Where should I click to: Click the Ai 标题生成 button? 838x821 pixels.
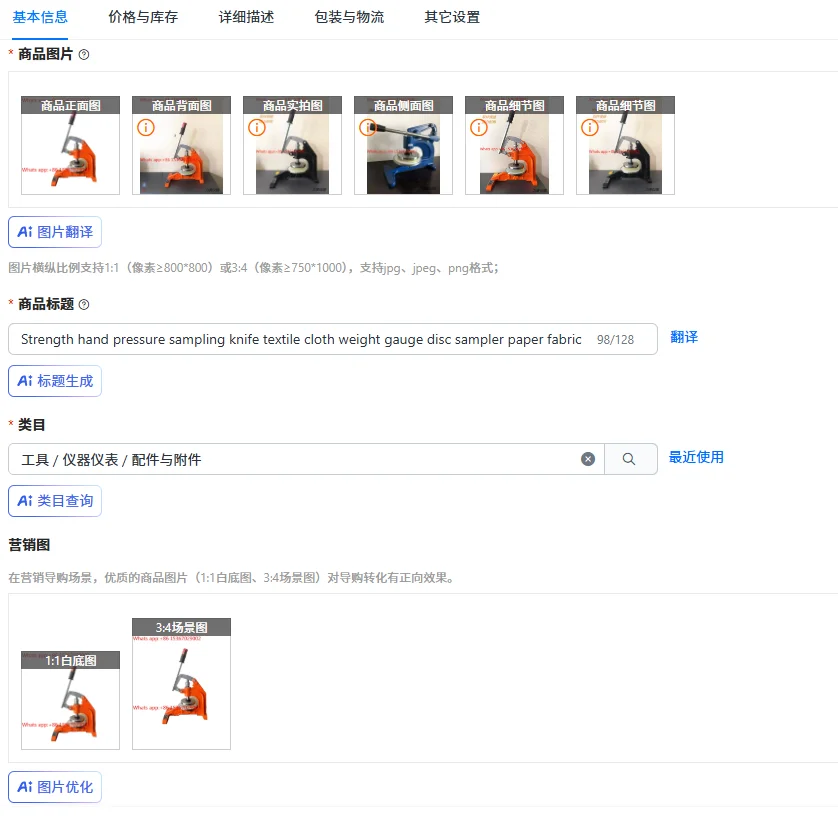[x=55, y=381]
